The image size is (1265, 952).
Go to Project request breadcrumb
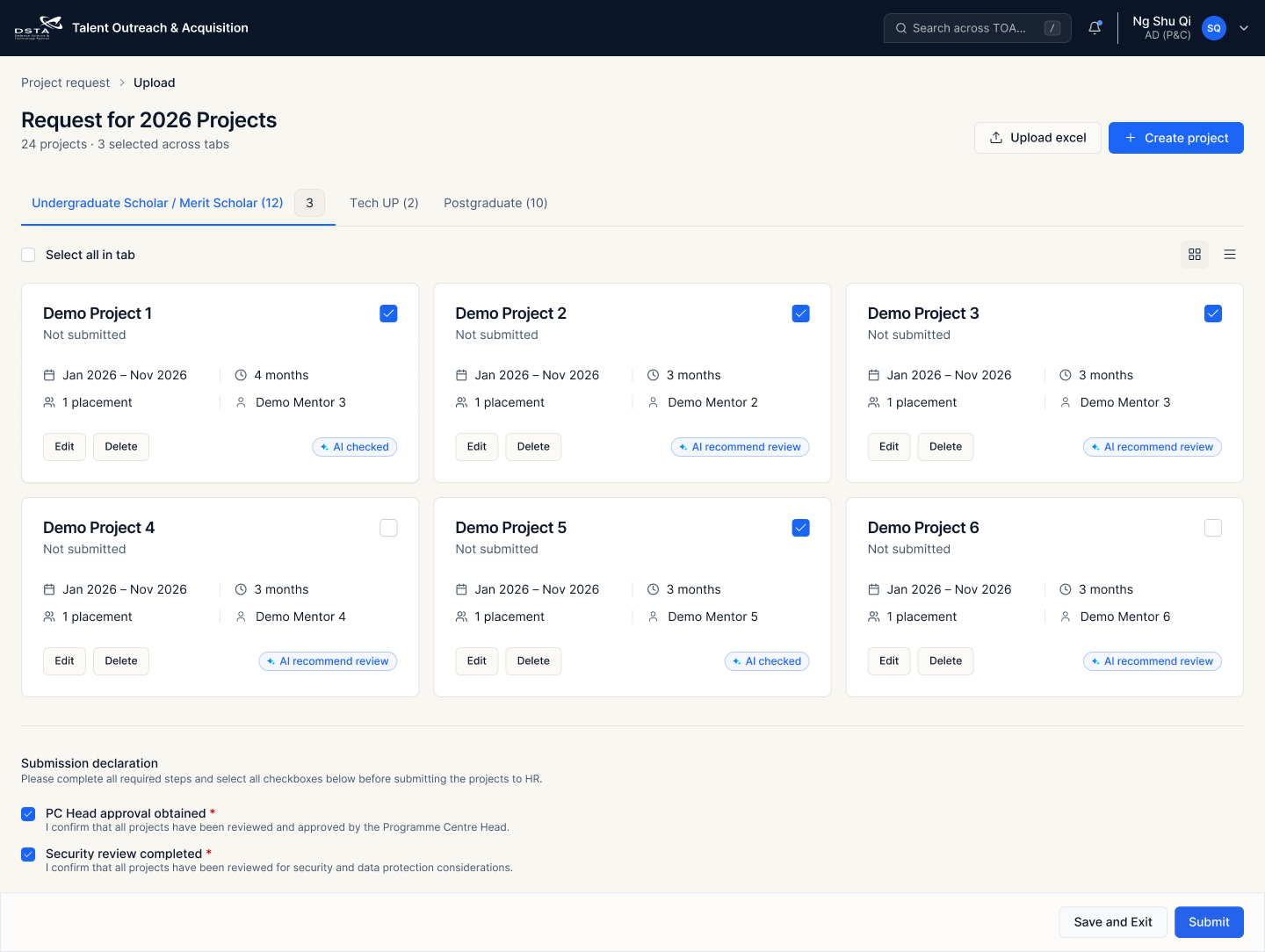pos(66,83)
